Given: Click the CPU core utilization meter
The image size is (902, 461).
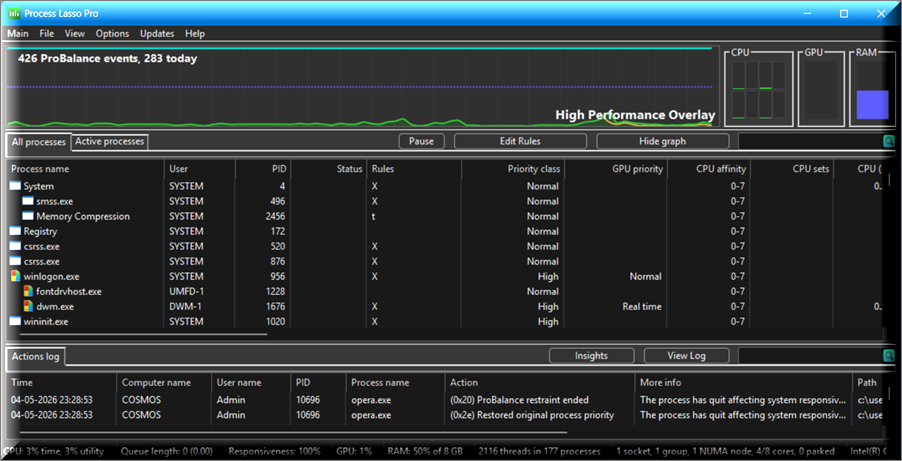Looking at the screenshot, I should click(758, 90).
